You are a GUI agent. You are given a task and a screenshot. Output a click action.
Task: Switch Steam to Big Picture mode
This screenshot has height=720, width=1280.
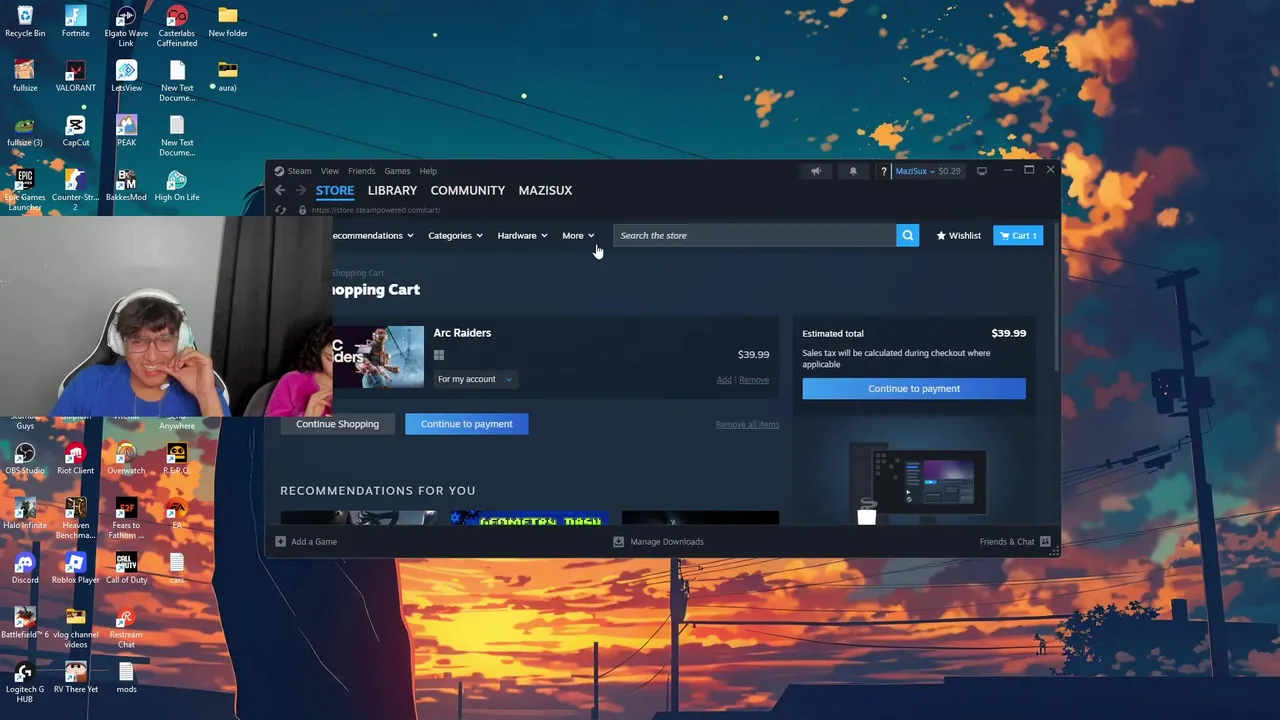(981, 171)
